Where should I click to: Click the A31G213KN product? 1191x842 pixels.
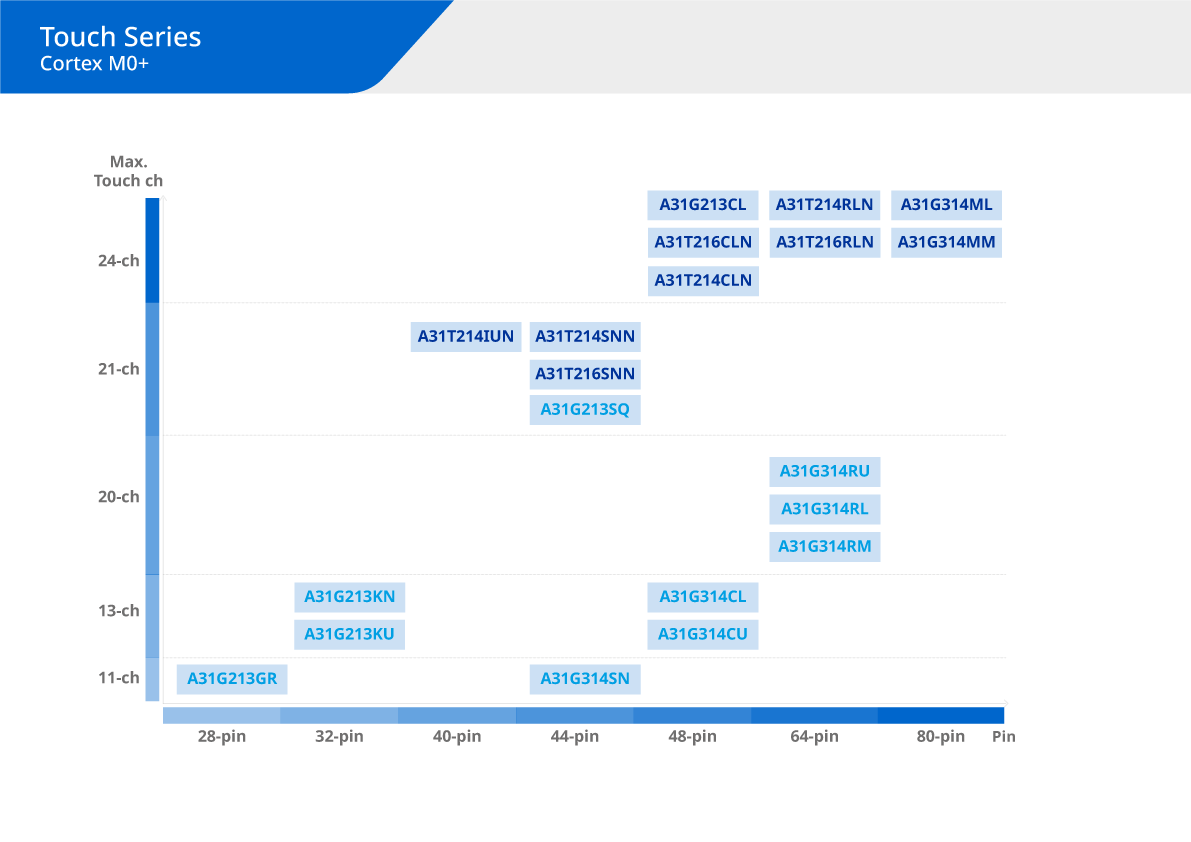coord(349,597)
